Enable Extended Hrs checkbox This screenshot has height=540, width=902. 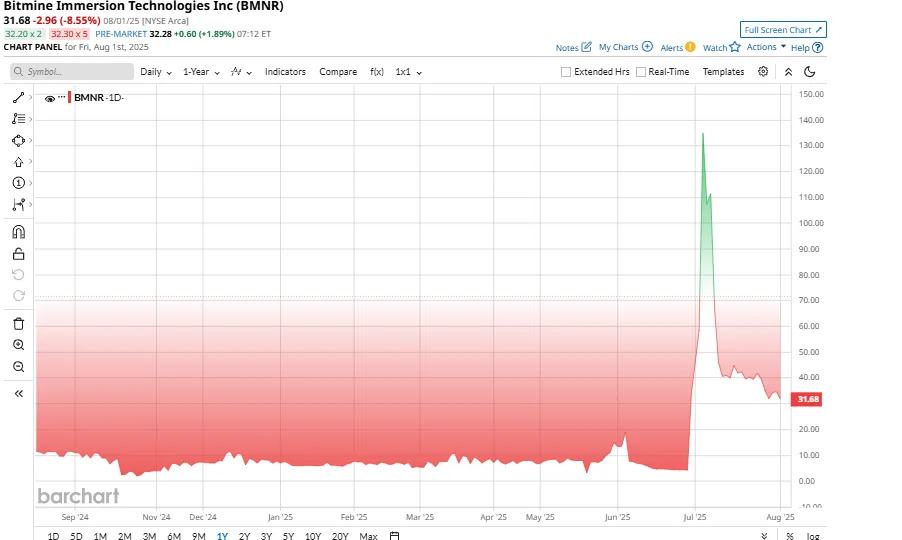(565, 72)
